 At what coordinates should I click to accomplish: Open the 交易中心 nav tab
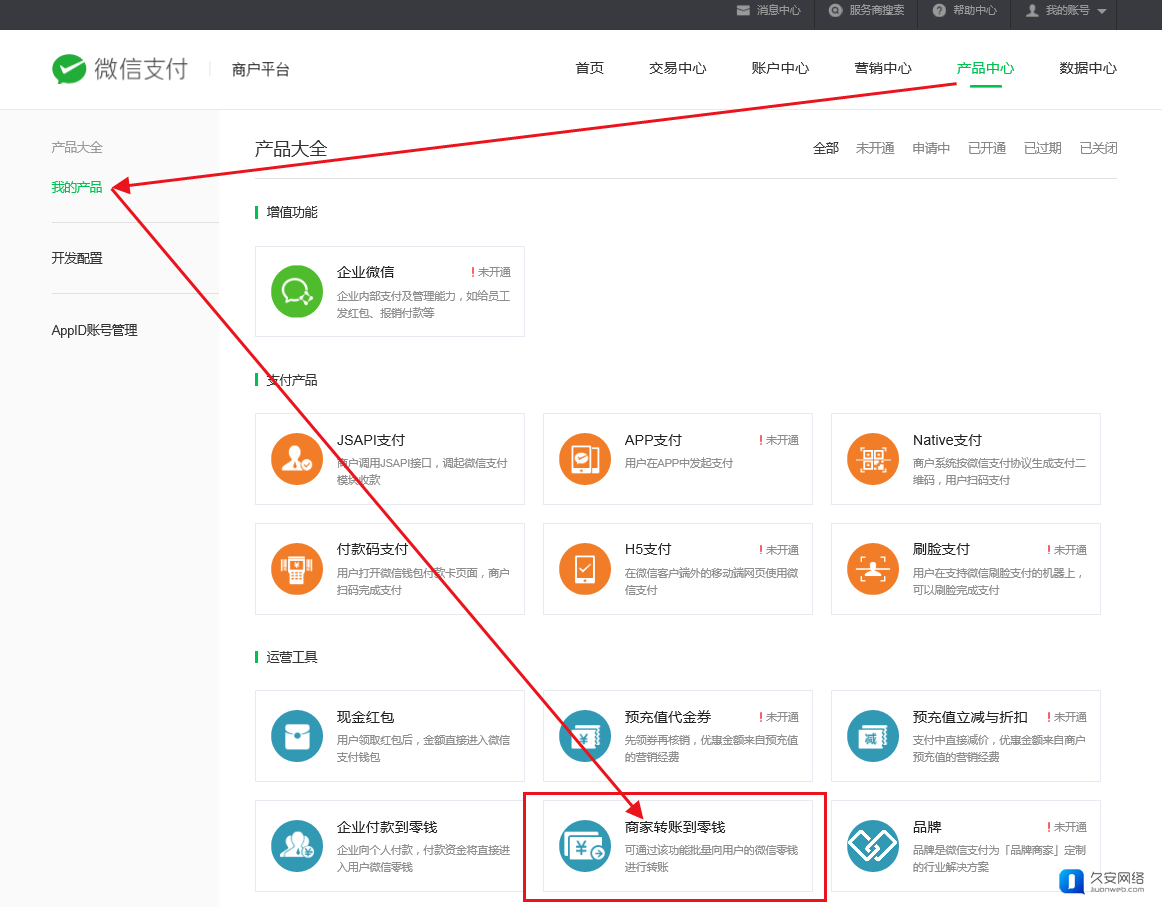tap(677, 68)
